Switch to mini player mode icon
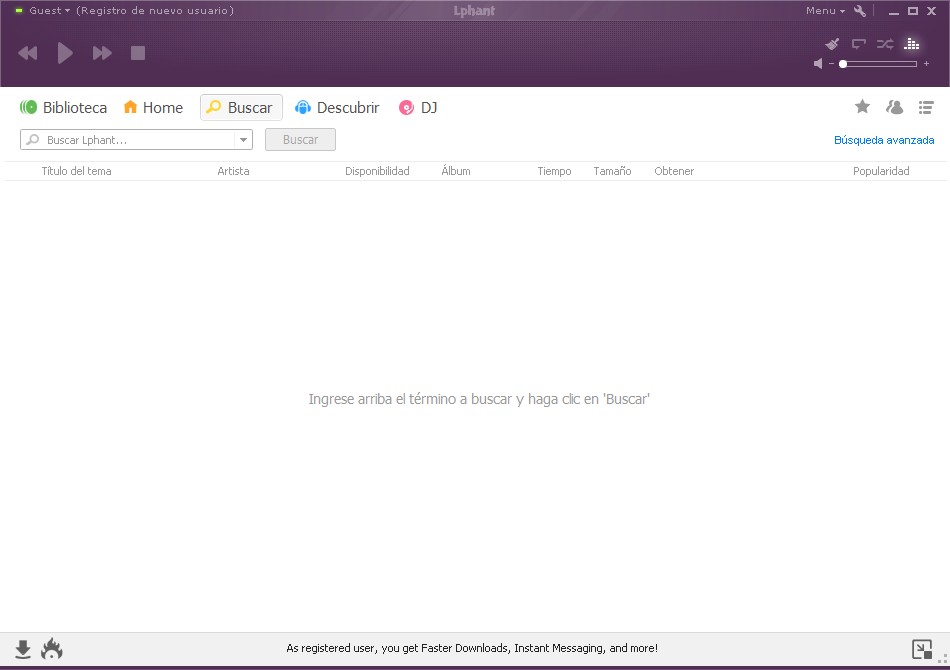The image size is (950, 670). (x=922, y=649)
